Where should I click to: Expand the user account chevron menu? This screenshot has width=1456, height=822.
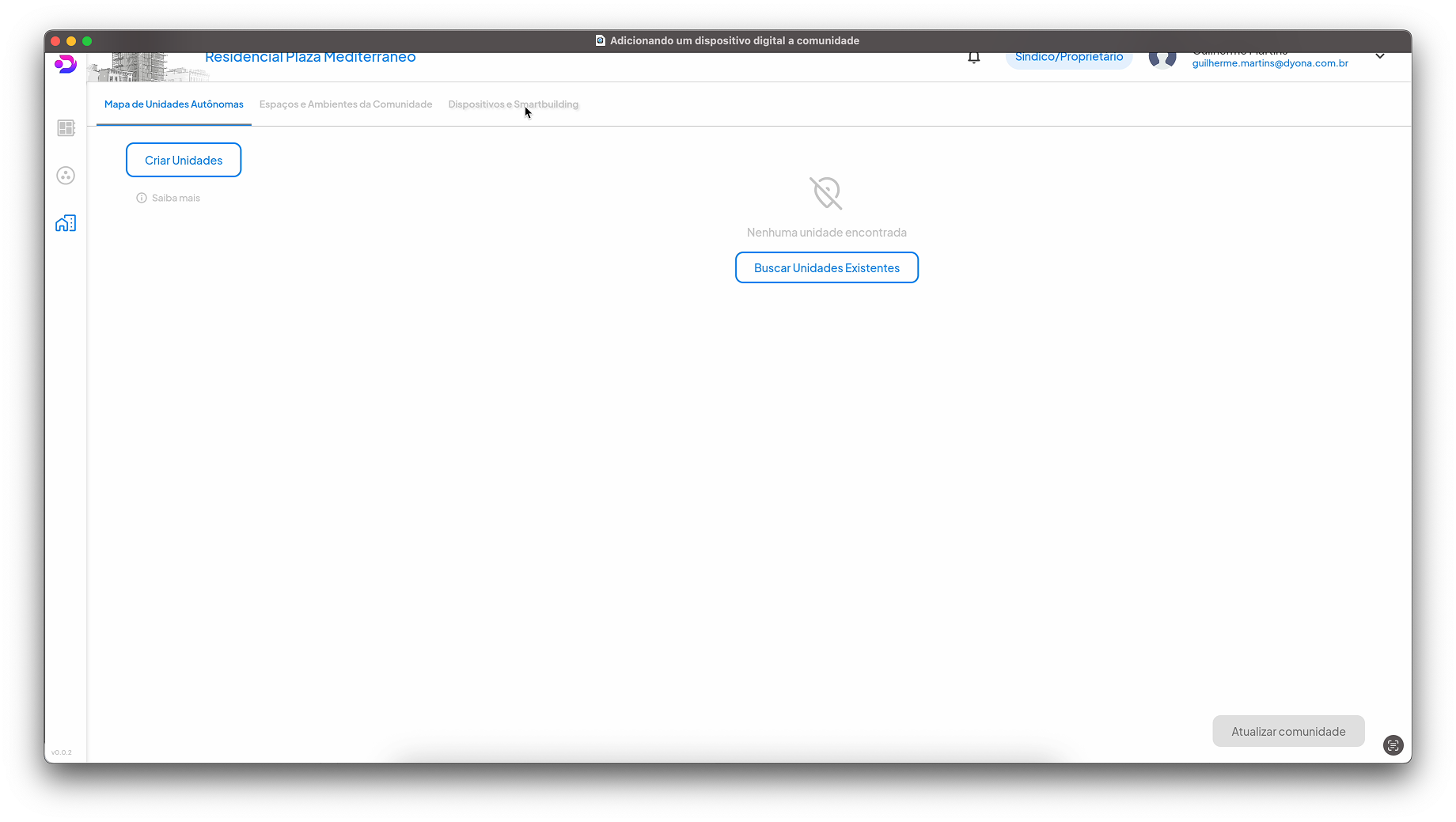(1380, 56)
